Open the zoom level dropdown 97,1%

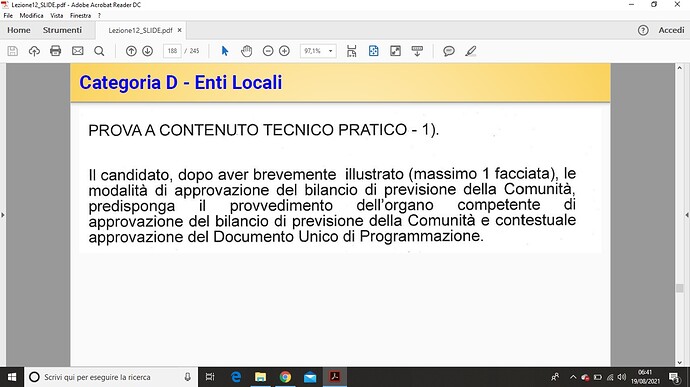pyautogui.click(x=319, y=51)
